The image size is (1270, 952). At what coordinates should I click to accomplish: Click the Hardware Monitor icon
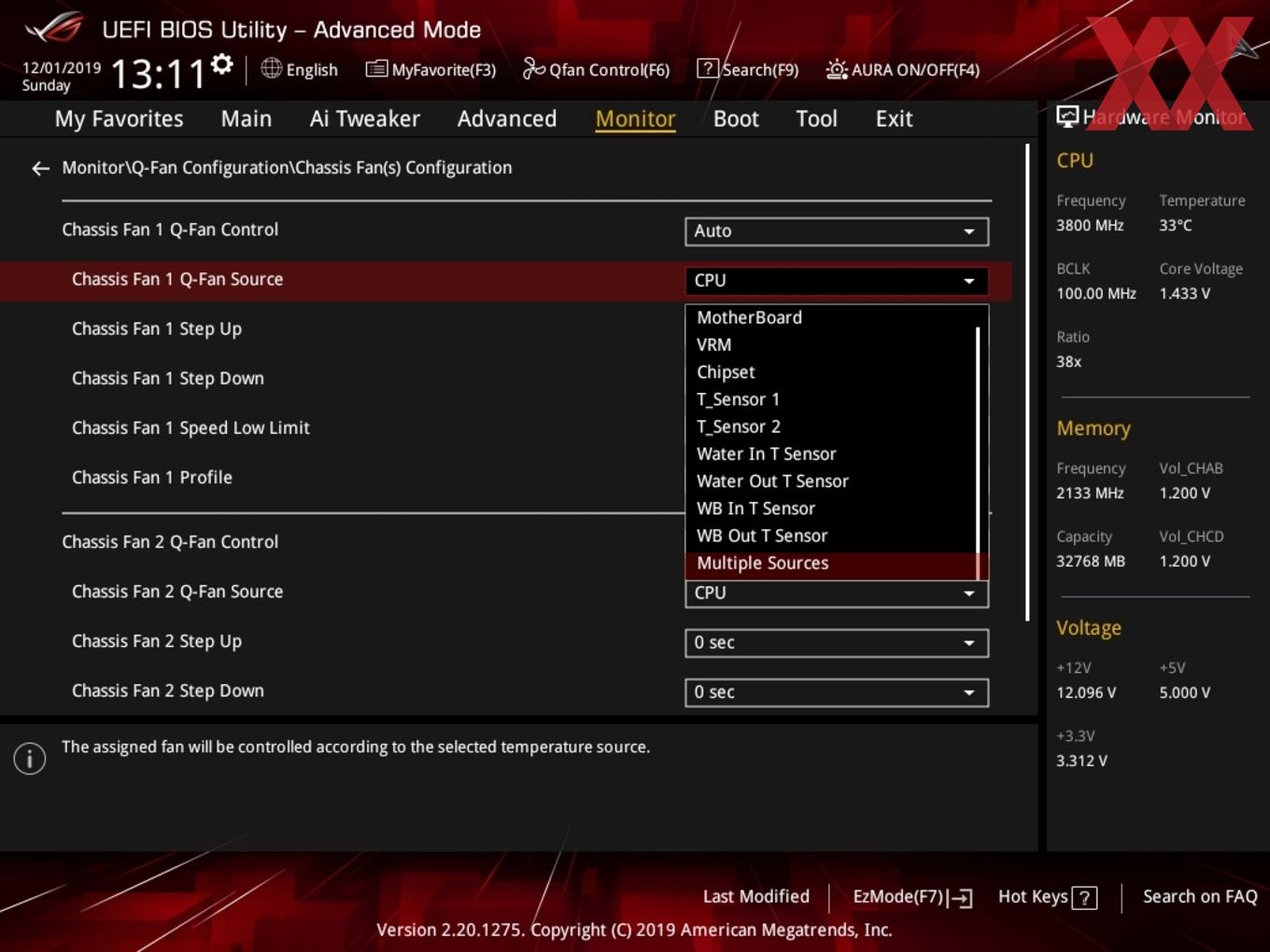[x=1067, y=116]
